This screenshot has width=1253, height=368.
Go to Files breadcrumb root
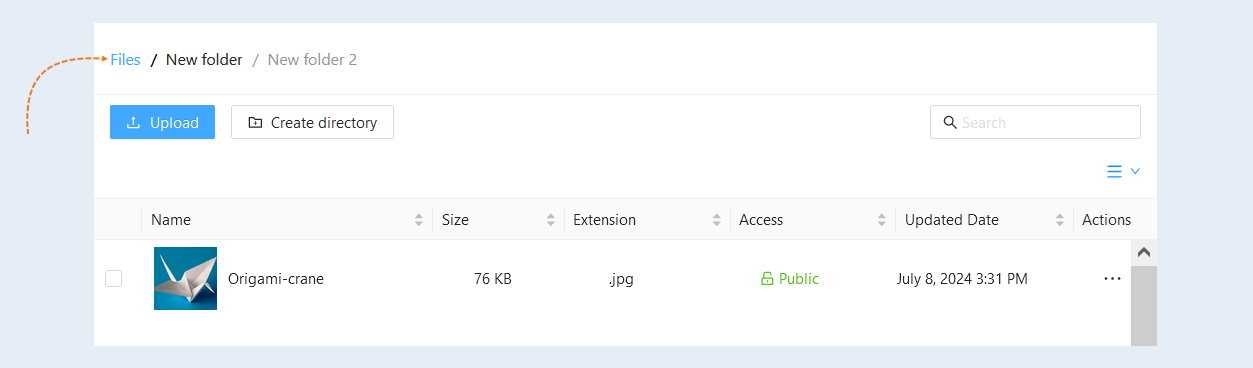click(x=125, y=60)
